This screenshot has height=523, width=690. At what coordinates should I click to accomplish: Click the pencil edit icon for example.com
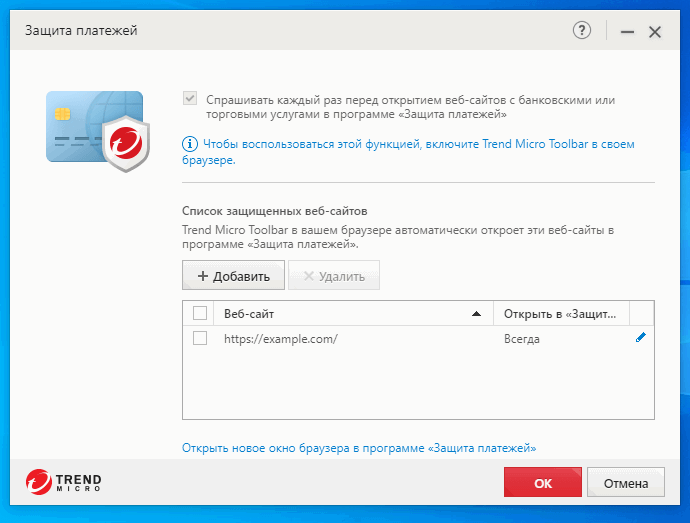tap(641, 338)
